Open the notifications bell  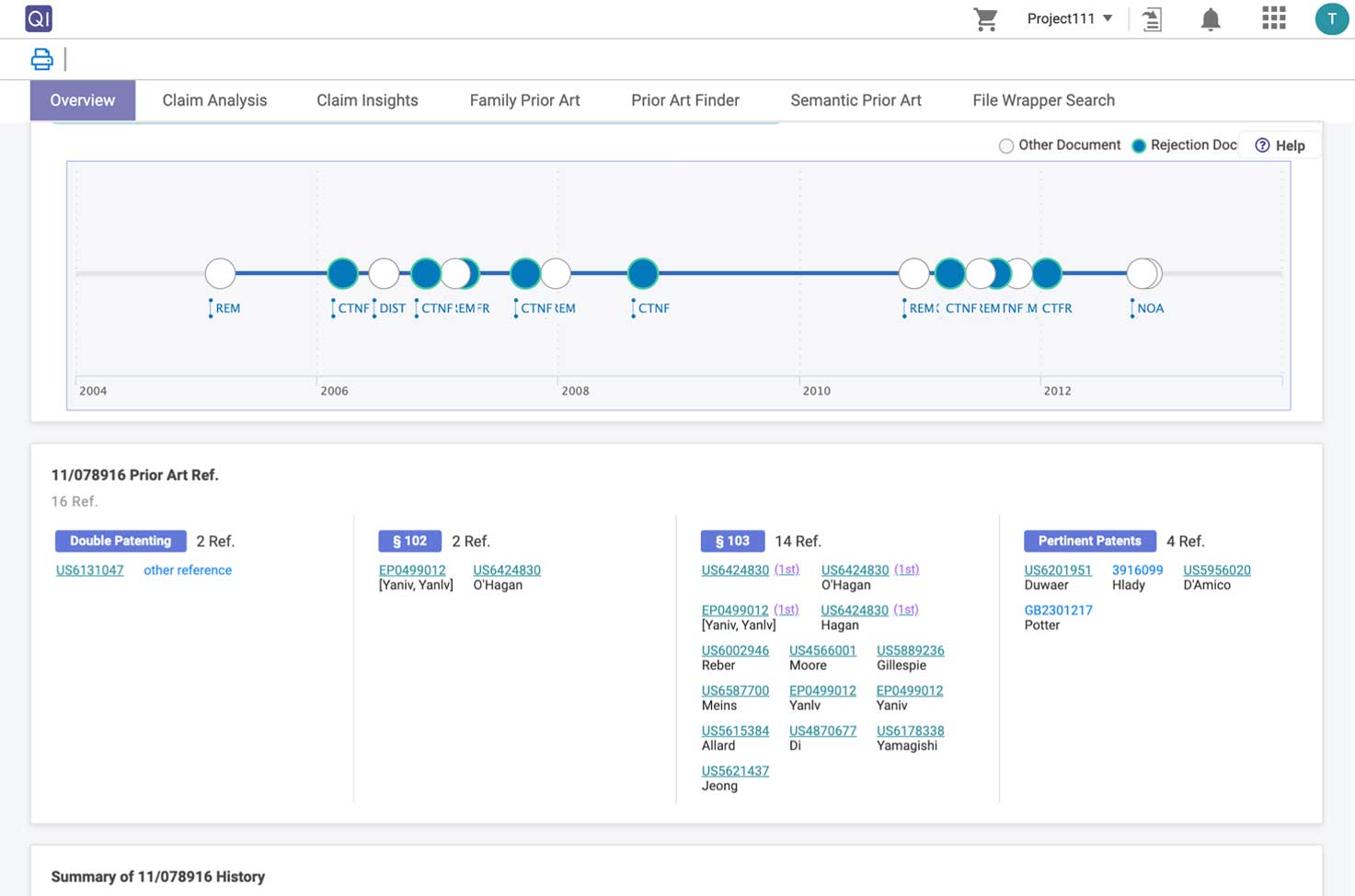pos(1211,19)
